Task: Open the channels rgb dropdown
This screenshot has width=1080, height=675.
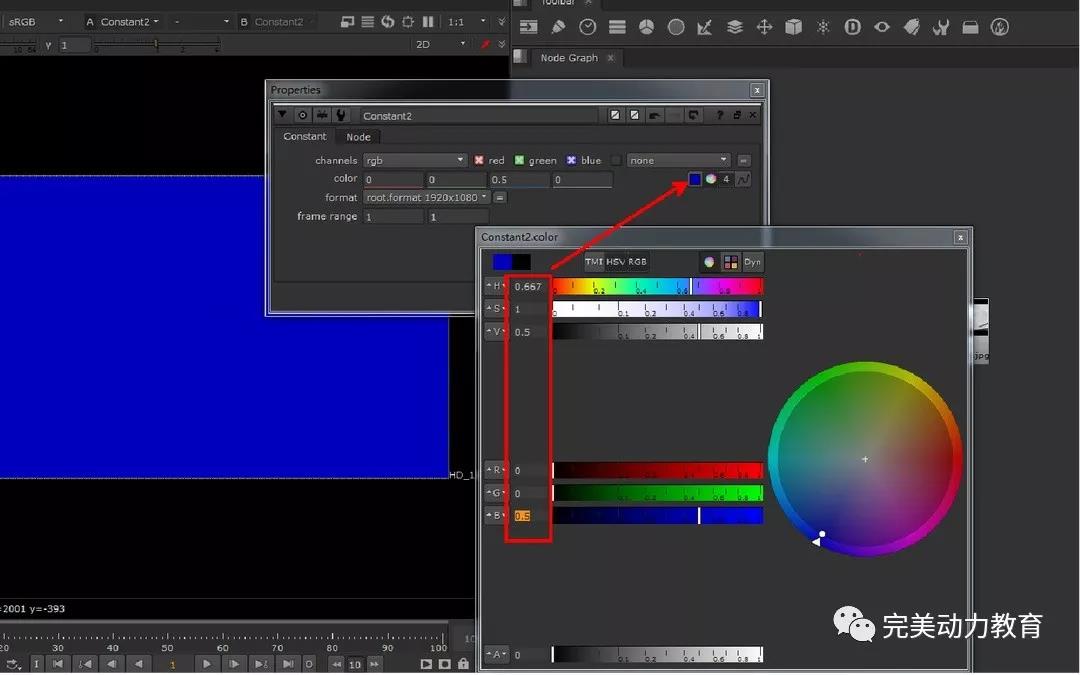Action: 415,160
